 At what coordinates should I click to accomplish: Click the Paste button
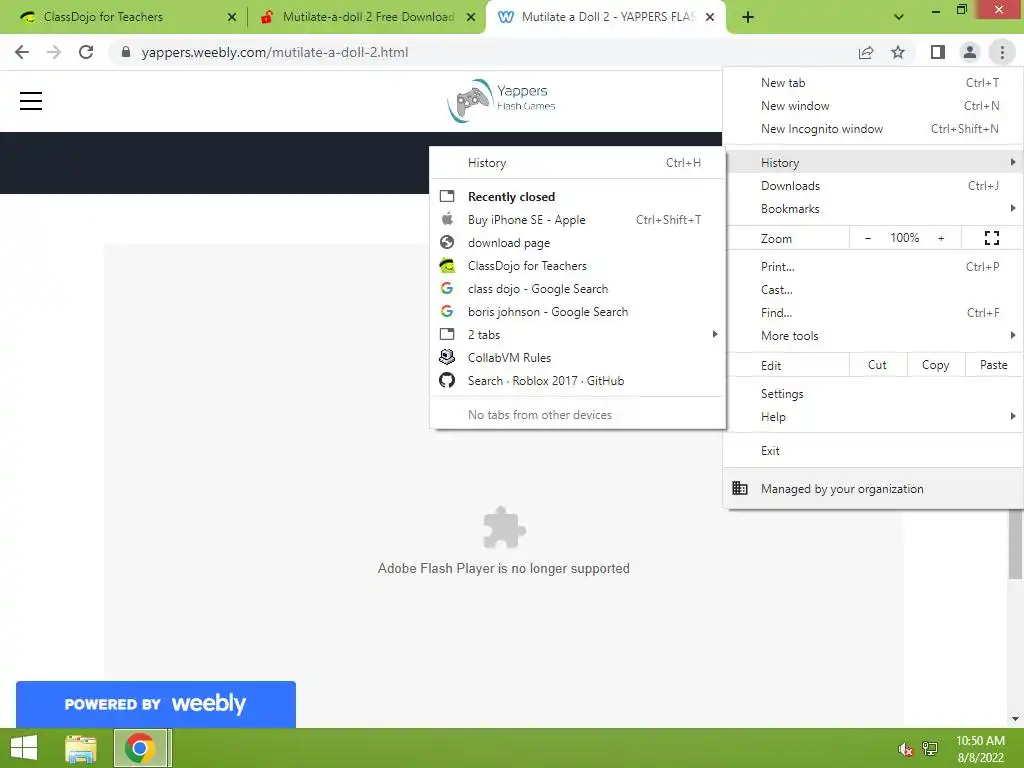pyautogui.click(x=994, y=365)
